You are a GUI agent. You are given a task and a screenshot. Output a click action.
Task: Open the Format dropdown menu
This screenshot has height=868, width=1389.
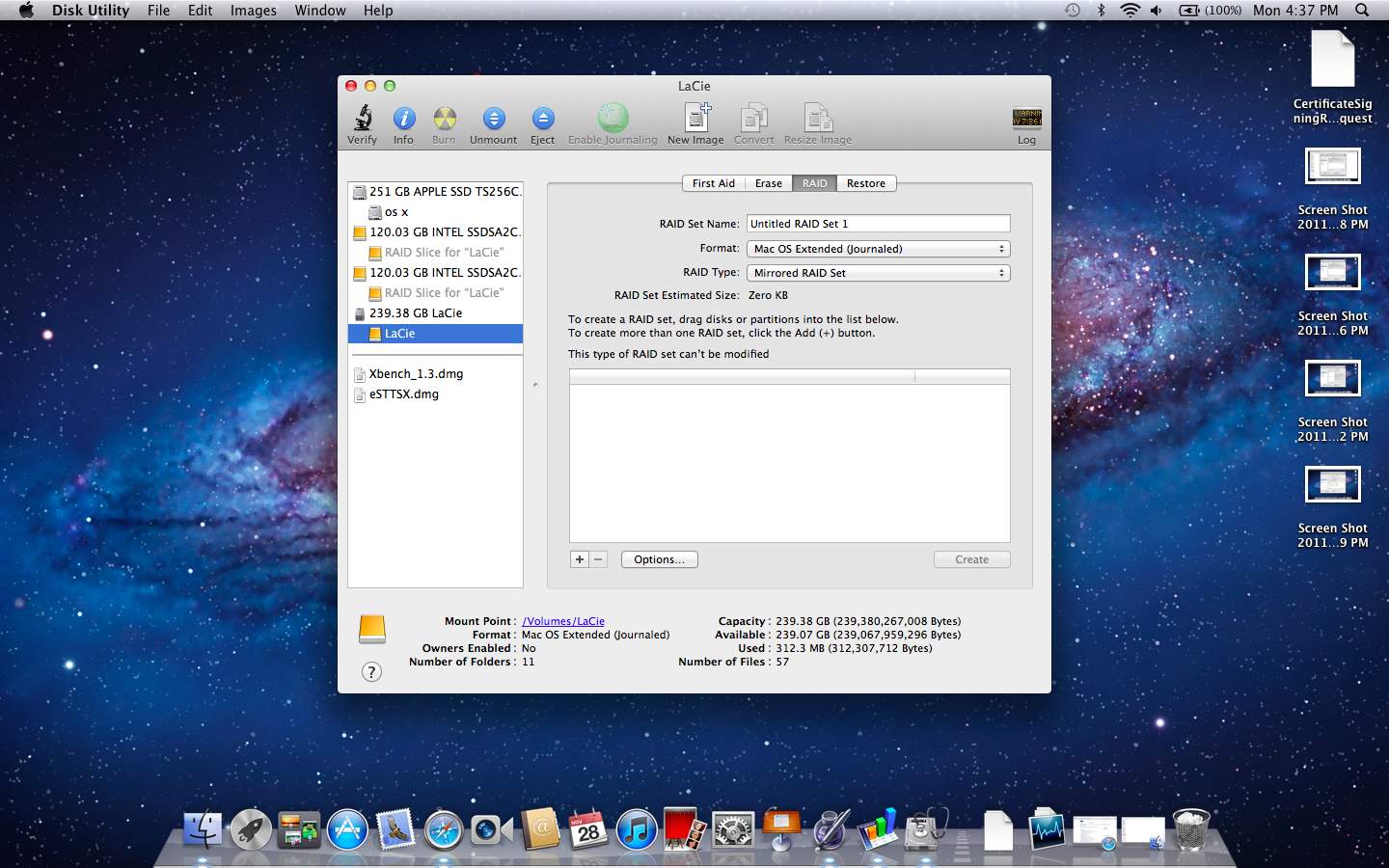point(878,249)
